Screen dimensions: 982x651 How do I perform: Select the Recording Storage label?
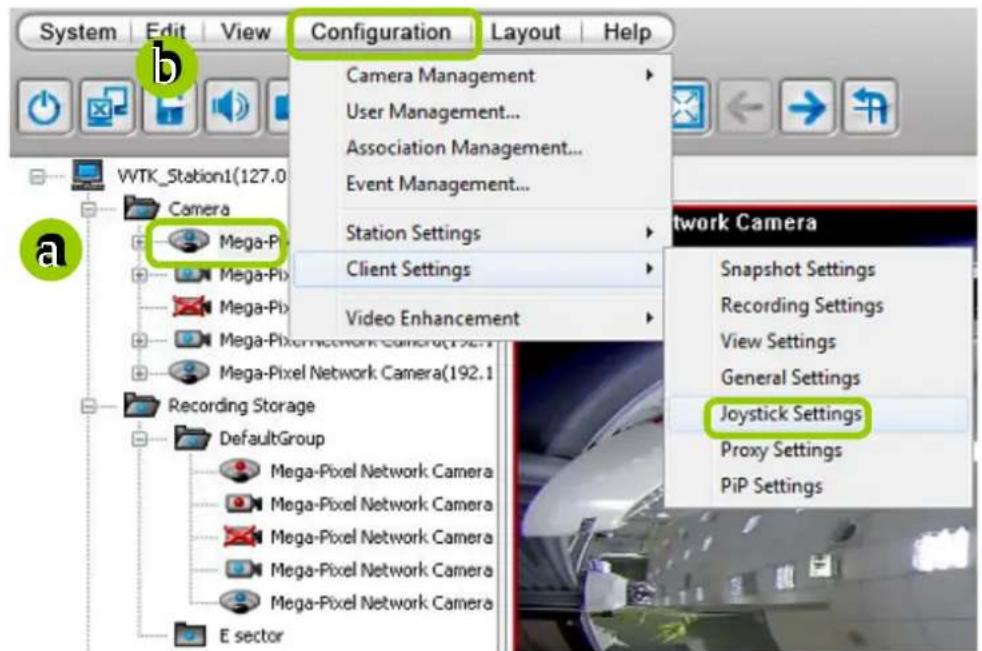click(x=242, y=405)
